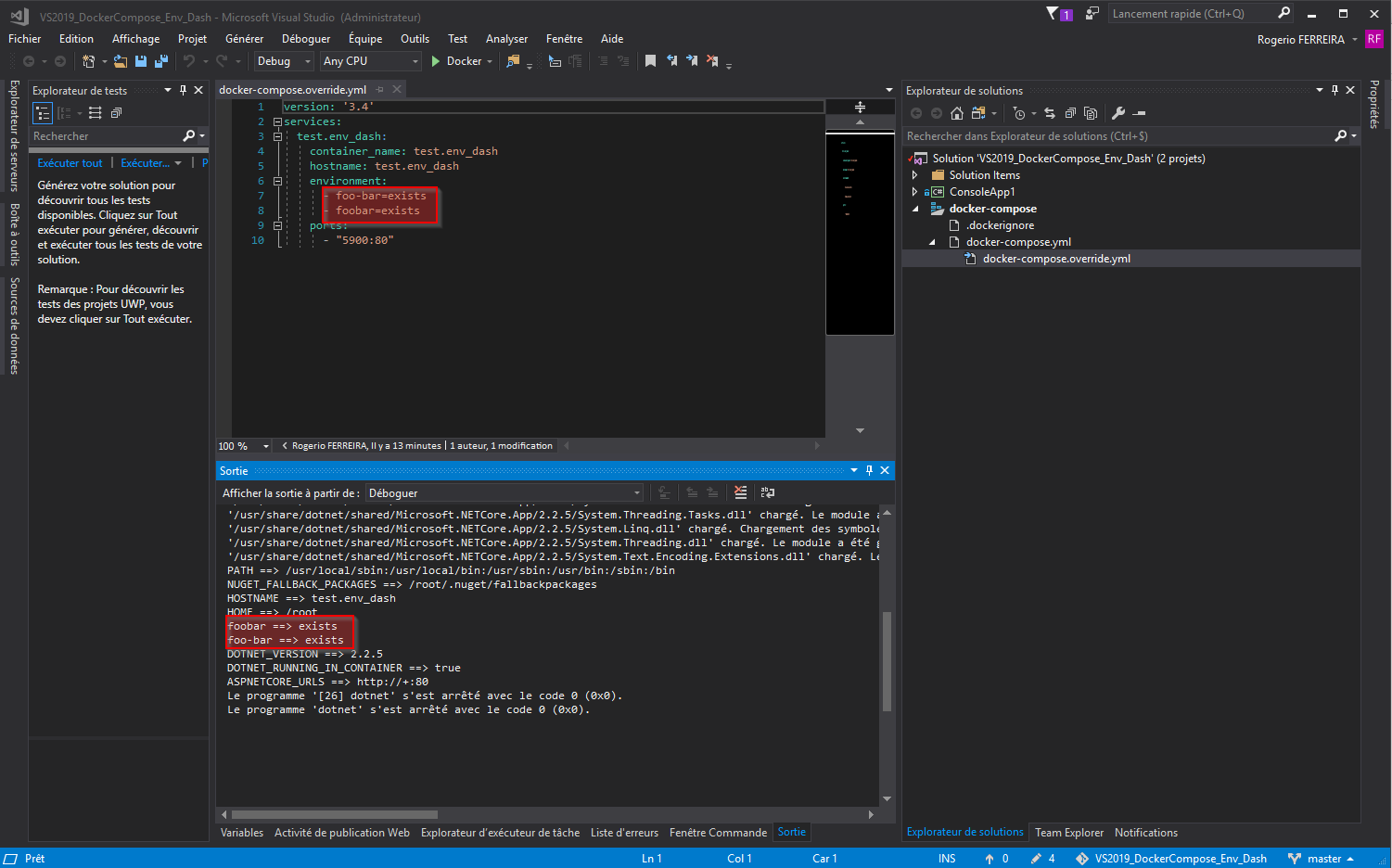The image size is (1392, 868).
Task: Open Properties wrench icon in Solution Explorer
Action: pos(1118,113)
